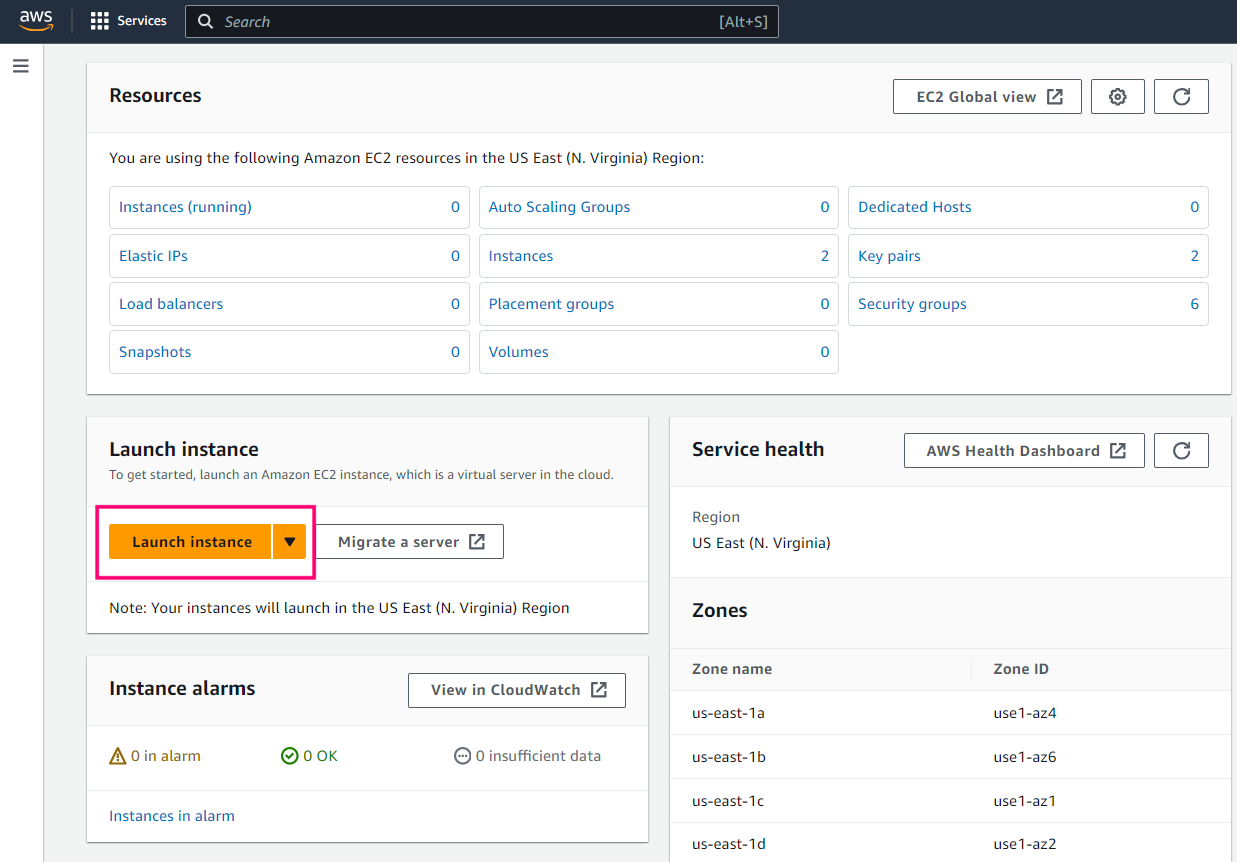
Task: Open Instances (running) resource link
Action: (x=186, y=207)
